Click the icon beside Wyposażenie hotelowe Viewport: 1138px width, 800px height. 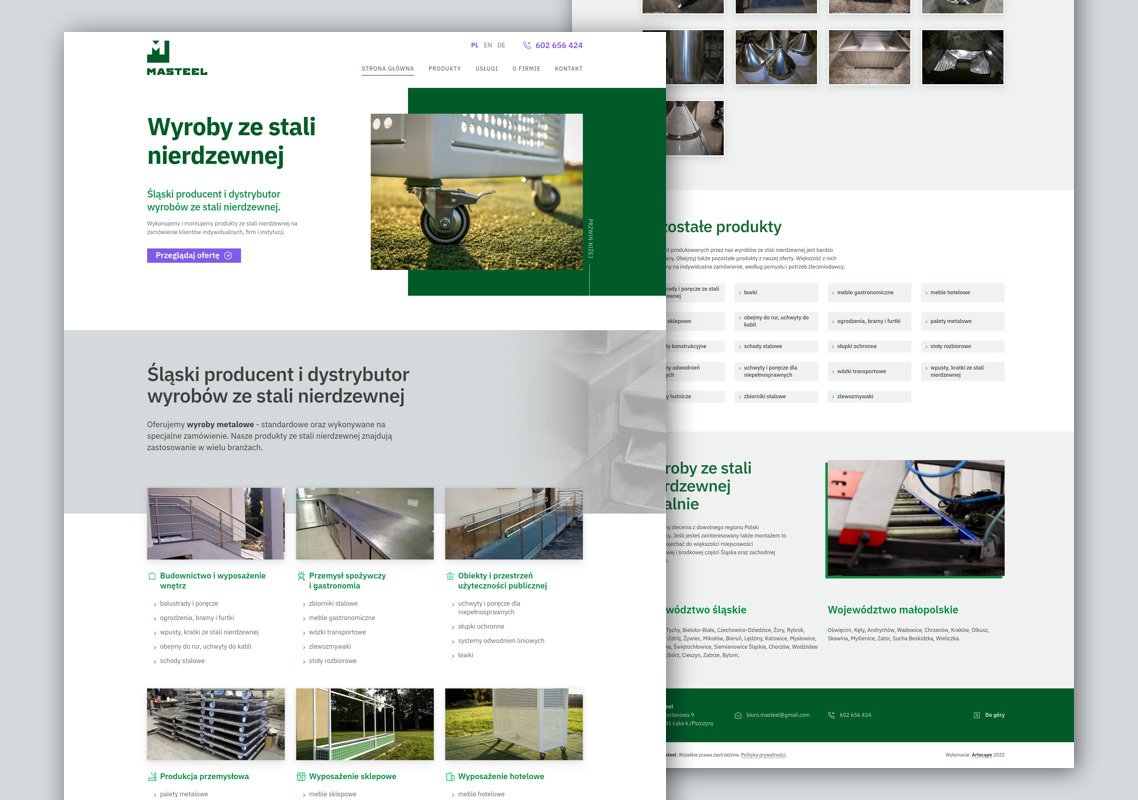pyautogui.click(x=450, y=776)
